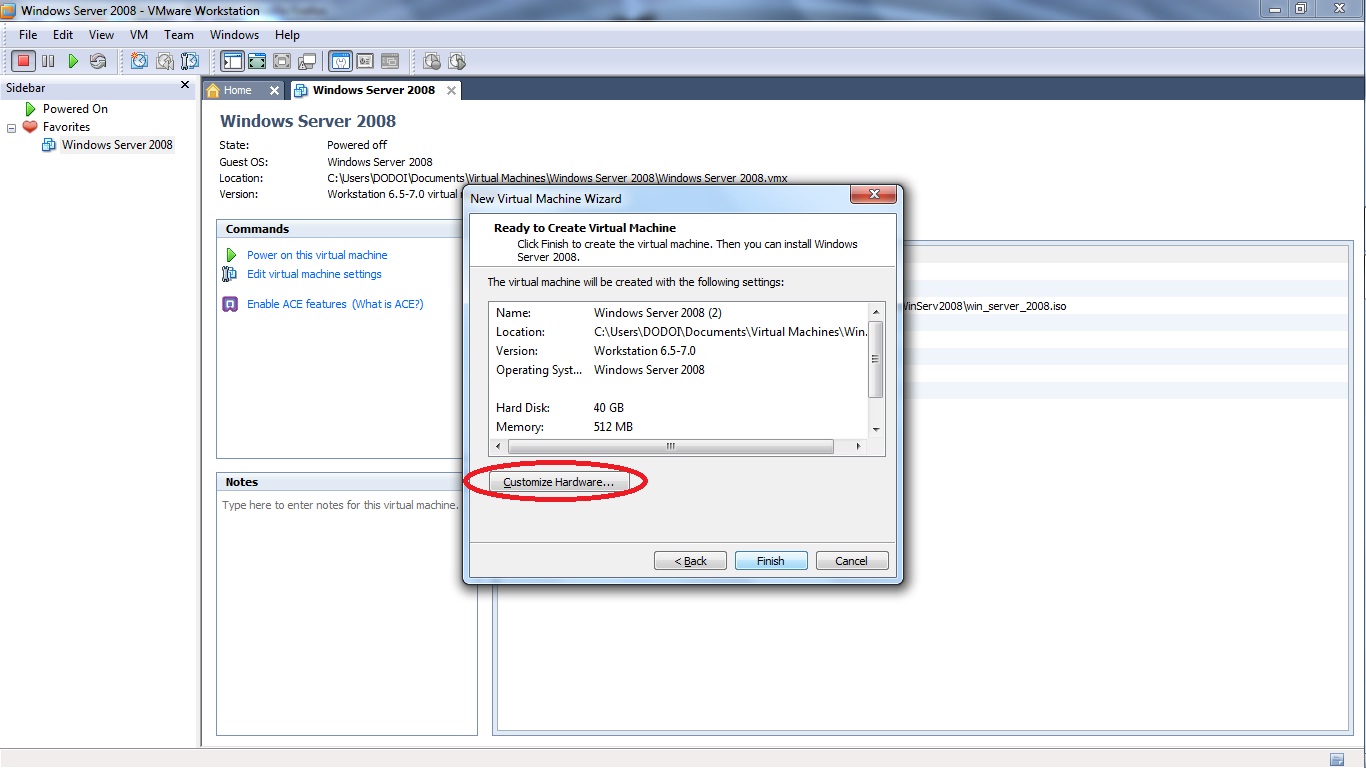The width and height of the screenshot is (1366, 768).
Task: Click the Revert to Snapshot toolbar icon
Action: 164,62
